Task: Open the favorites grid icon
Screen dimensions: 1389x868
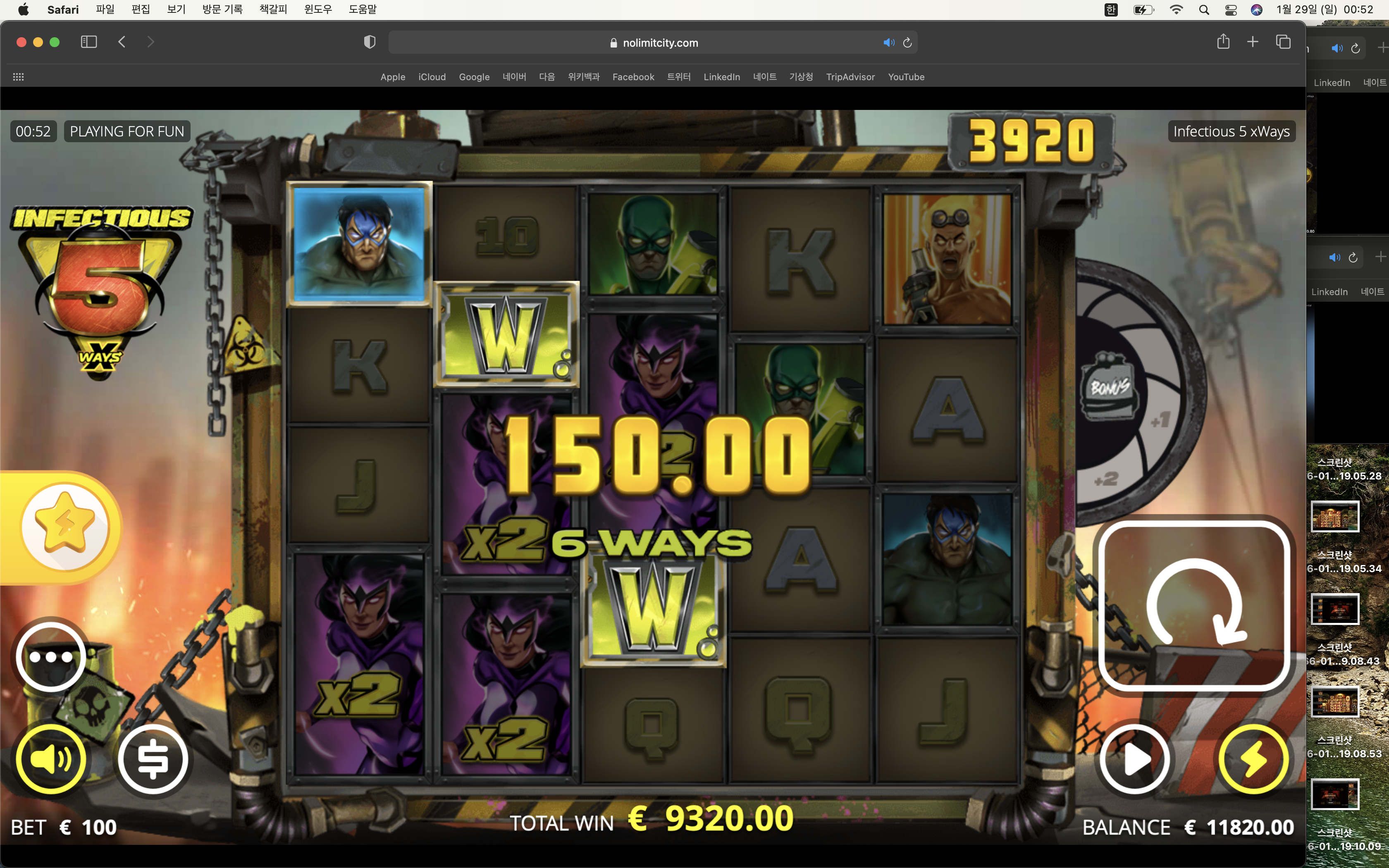Action: click(18, 77)
